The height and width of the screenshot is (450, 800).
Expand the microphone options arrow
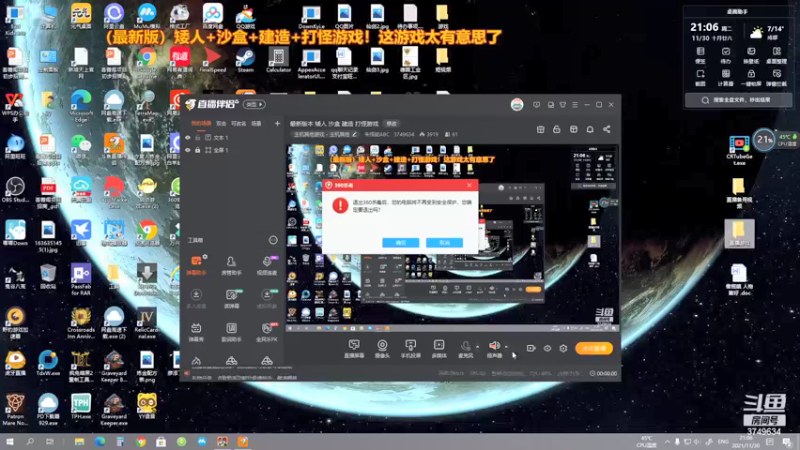click(477, 347)
